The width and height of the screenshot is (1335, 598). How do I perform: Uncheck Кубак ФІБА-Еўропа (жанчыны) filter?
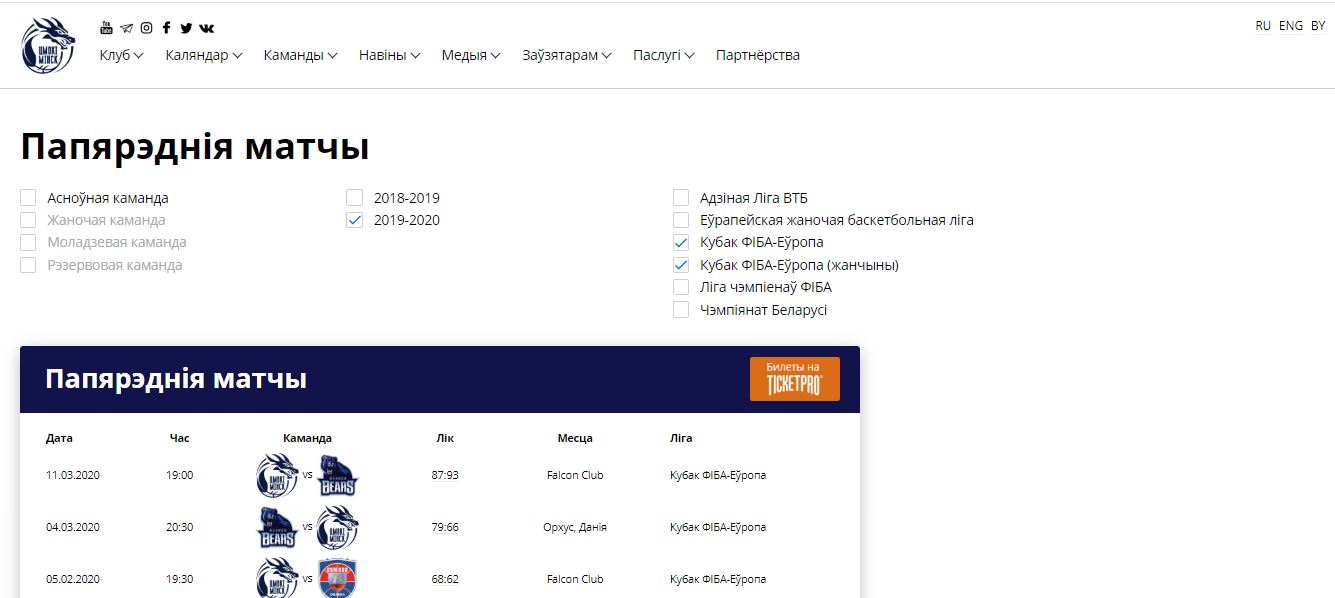[681, 265]
